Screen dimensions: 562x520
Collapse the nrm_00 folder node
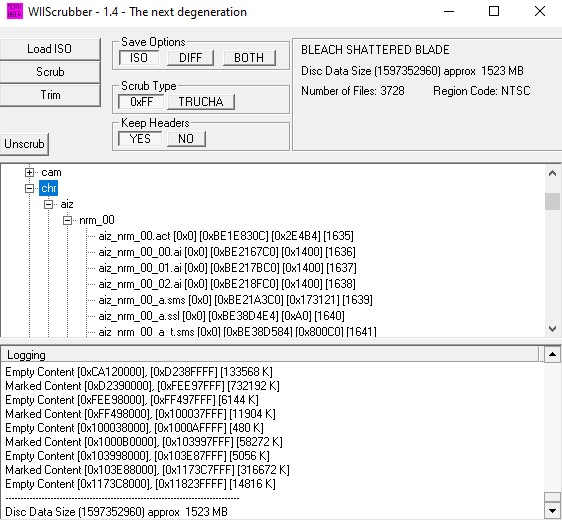click(67, 220)
